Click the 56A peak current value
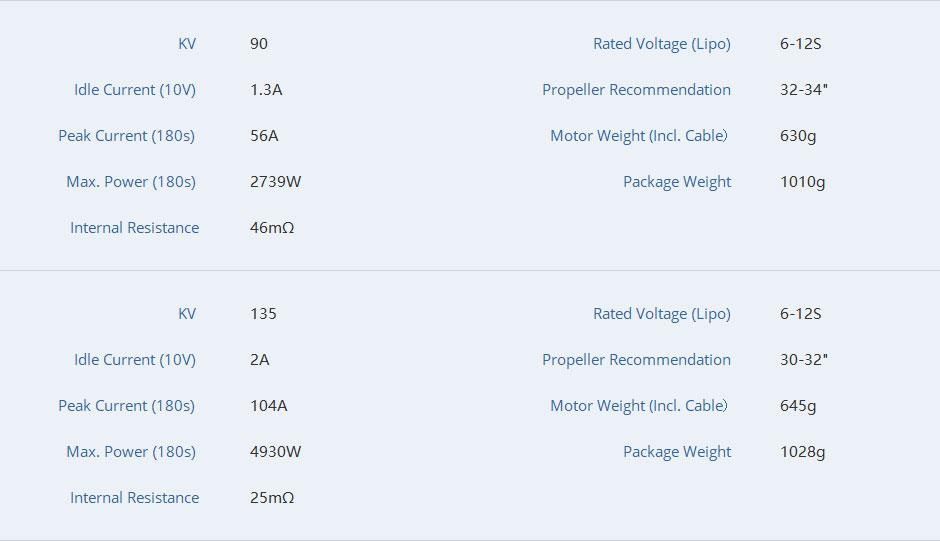This screenshot has height=541, width=940. coord(264,136)
